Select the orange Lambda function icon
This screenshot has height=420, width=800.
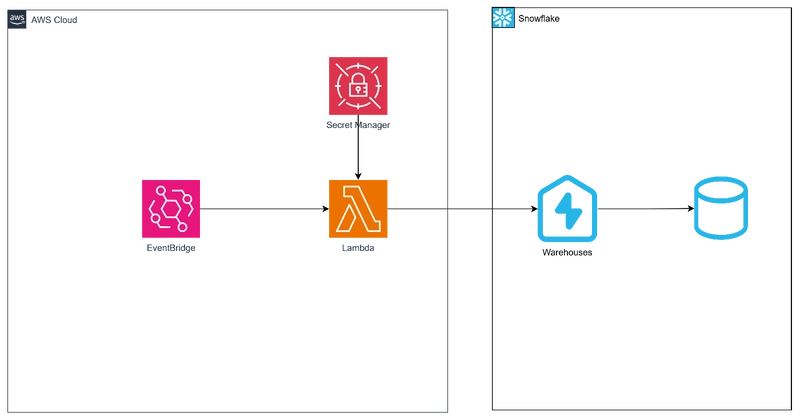pos(357,209)
